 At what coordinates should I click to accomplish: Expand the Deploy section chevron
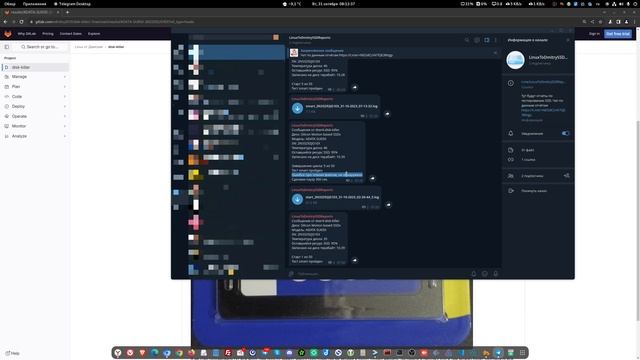tap(64, 107)
